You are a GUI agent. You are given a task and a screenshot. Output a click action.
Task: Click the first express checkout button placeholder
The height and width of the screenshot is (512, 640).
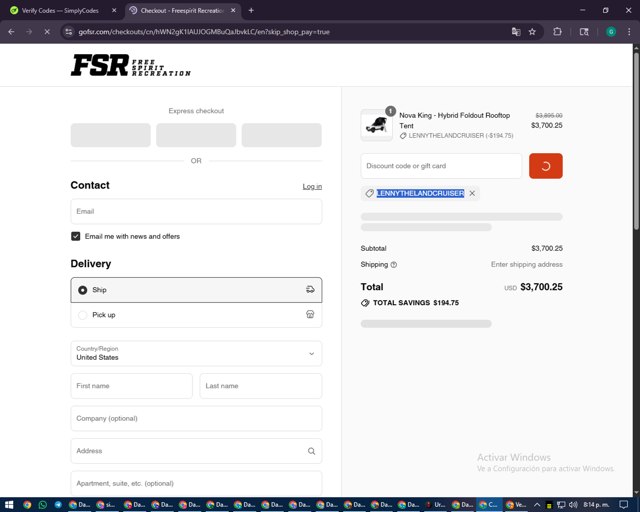tap(111, 135)
